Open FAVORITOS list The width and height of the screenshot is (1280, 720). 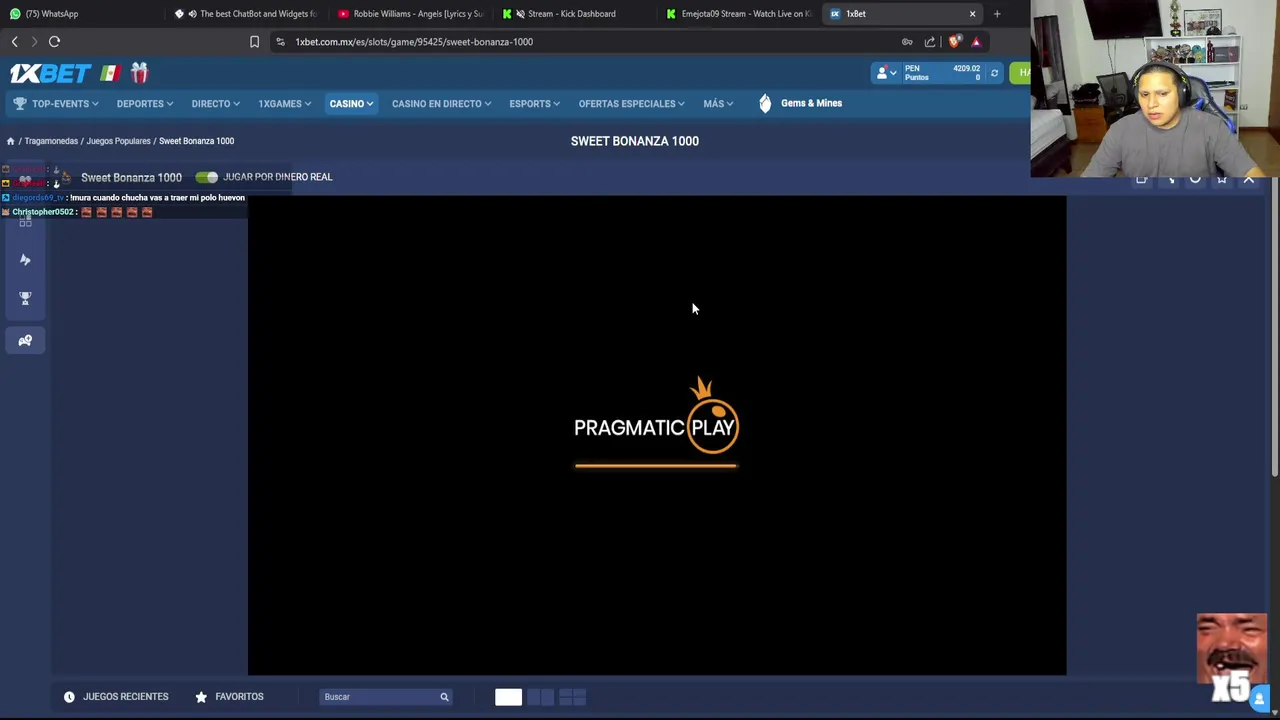(x=229, y=697)
